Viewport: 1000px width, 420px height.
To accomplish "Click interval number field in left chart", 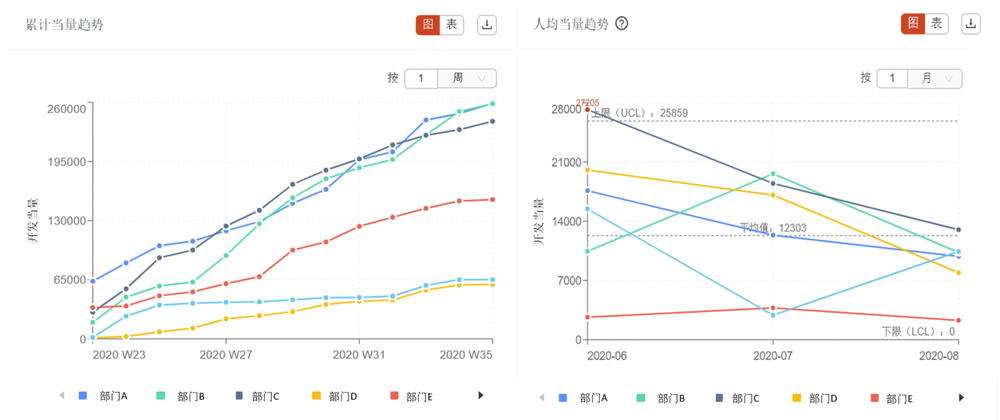I will click(x=421, y=78).
